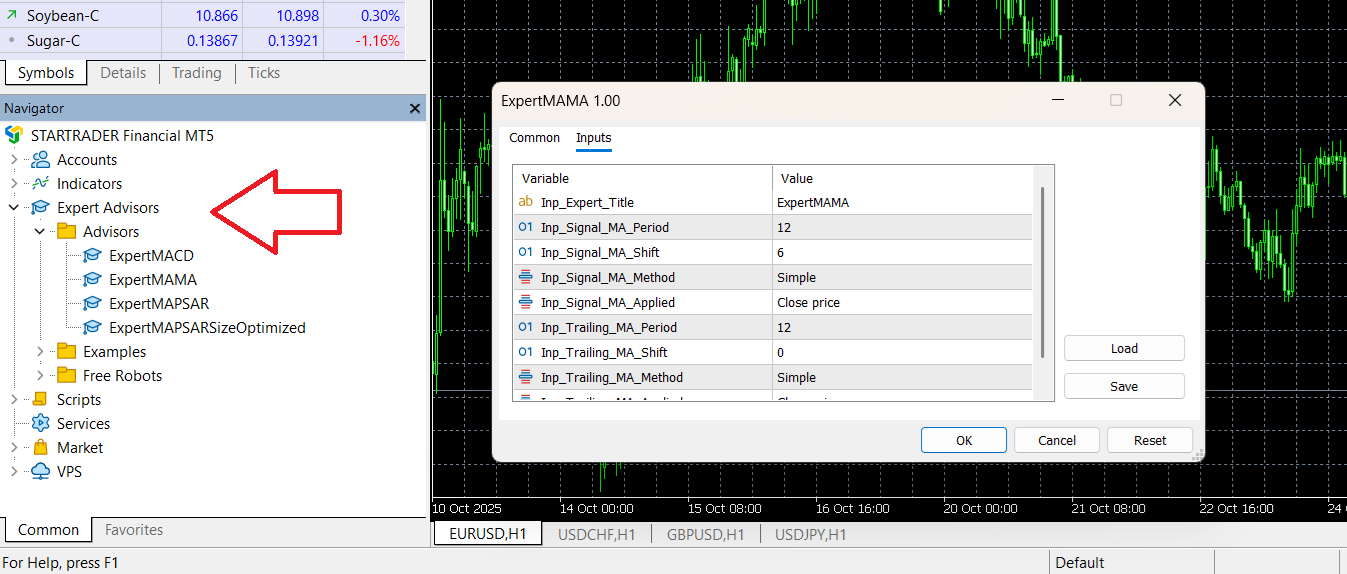Click the Market shopping bag icon
Image resolution: width=1347 pixels, height=574 pixels.
[x=41, y=447]
